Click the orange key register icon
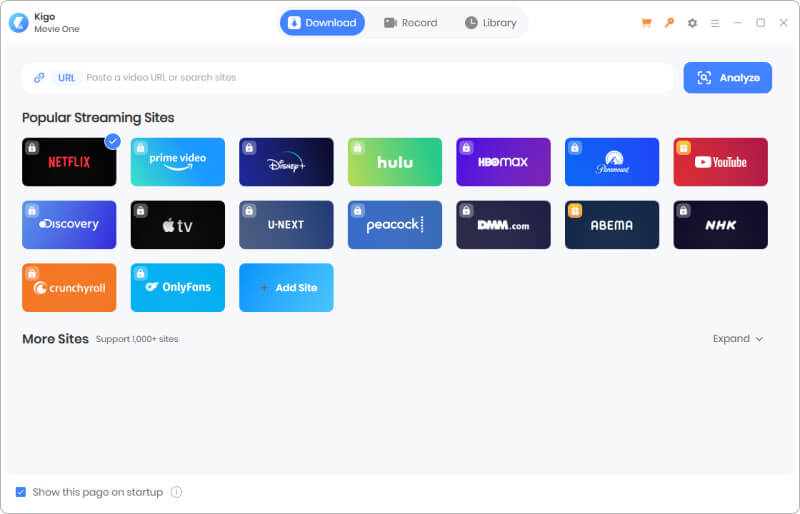Screen dimensions: 800x514 [669, 23]
